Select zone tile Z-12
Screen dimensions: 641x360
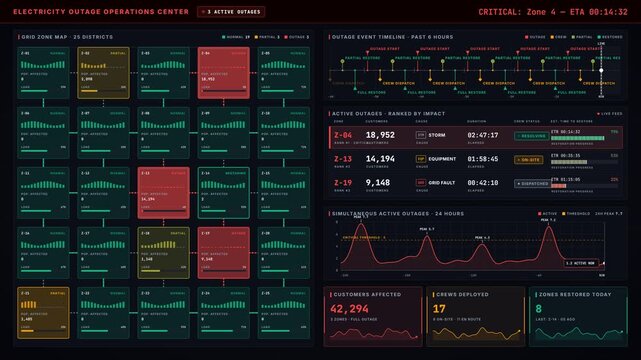coord(103,193)
